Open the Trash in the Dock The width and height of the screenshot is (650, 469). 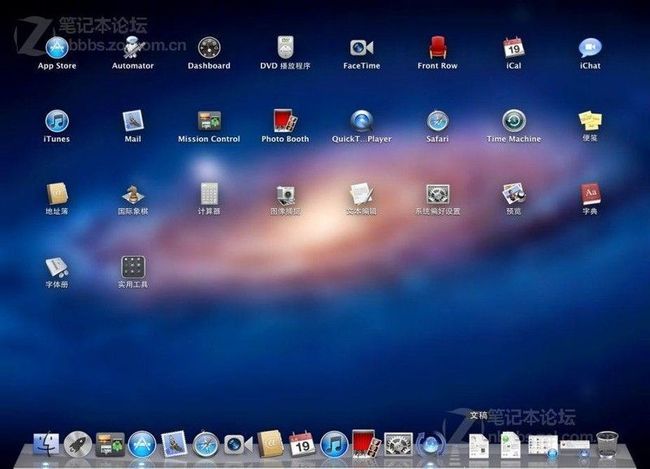point(607,445)
